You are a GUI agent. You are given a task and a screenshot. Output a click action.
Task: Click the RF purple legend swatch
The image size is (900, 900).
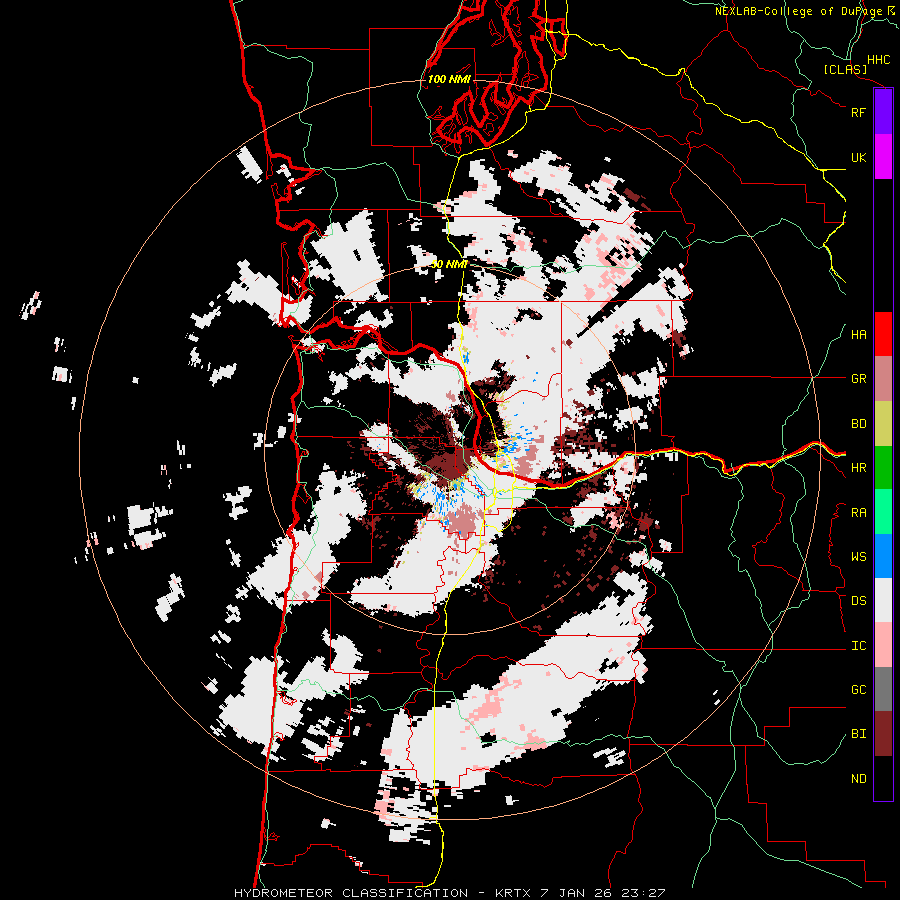(883, 112)
